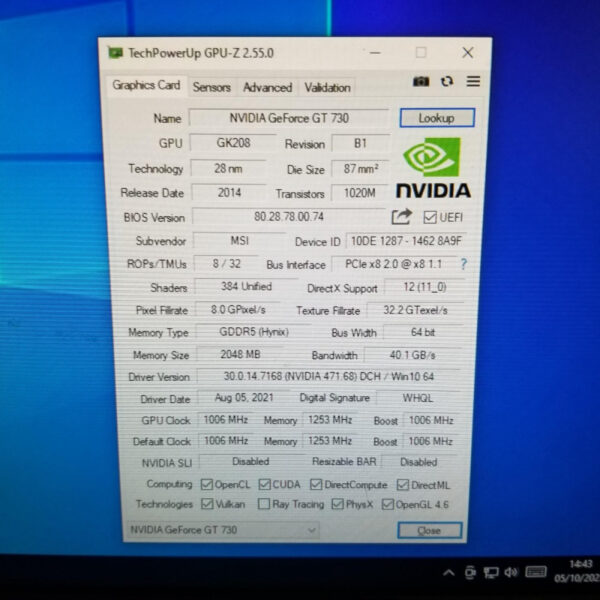
Task: Toggle the Ray Tracing checkbox
Action: [x=264, y=504]
